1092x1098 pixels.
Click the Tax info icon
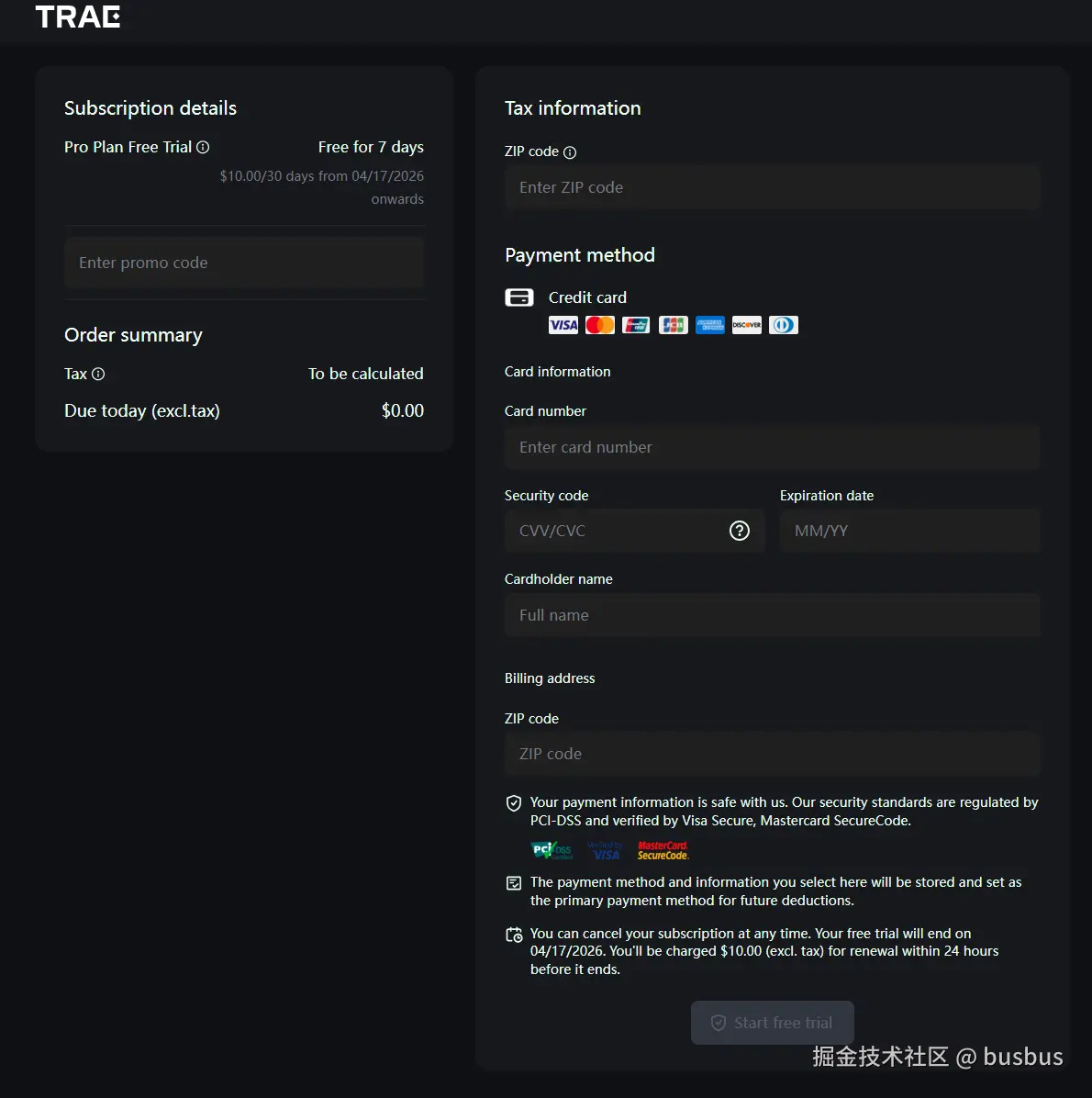(98, 374)
